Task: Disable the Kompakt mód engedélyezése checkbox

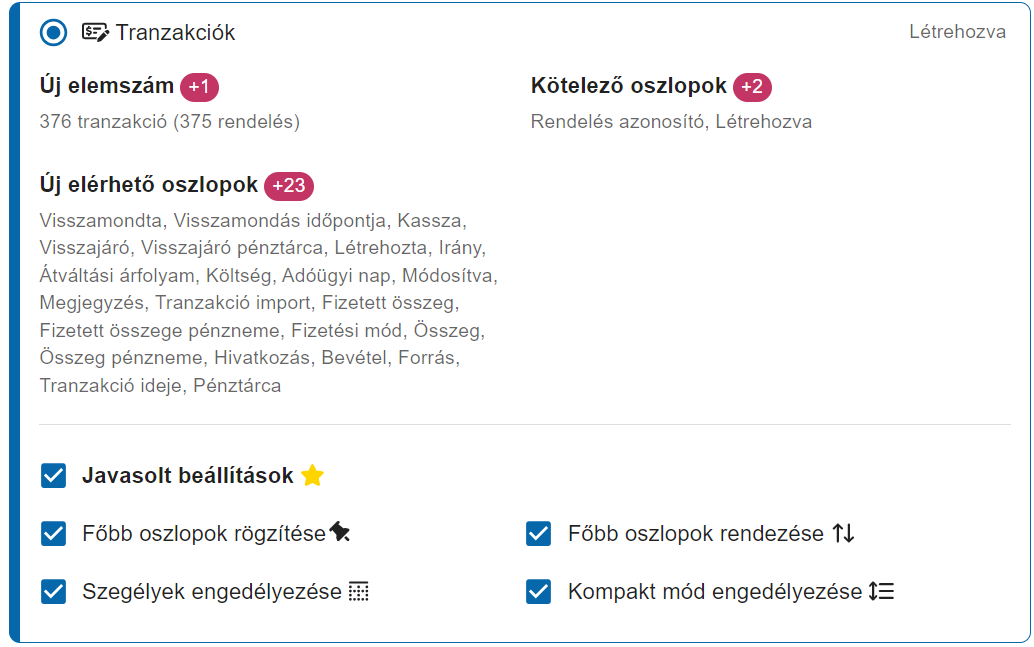Action: 539,592
